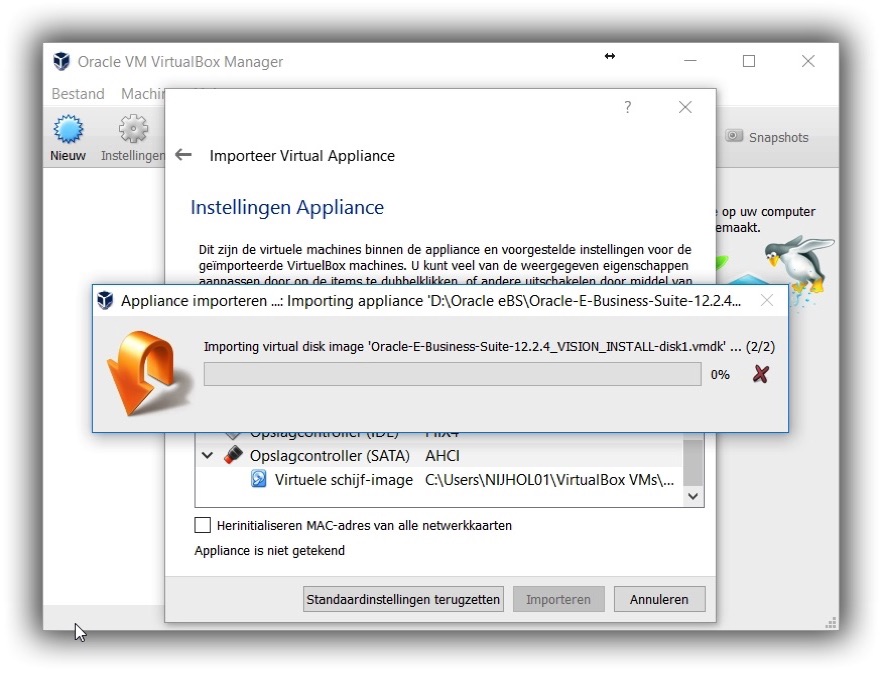Click the 0% progress percentage text
Screen dimensions: 882x673
(x=720, y=375)
